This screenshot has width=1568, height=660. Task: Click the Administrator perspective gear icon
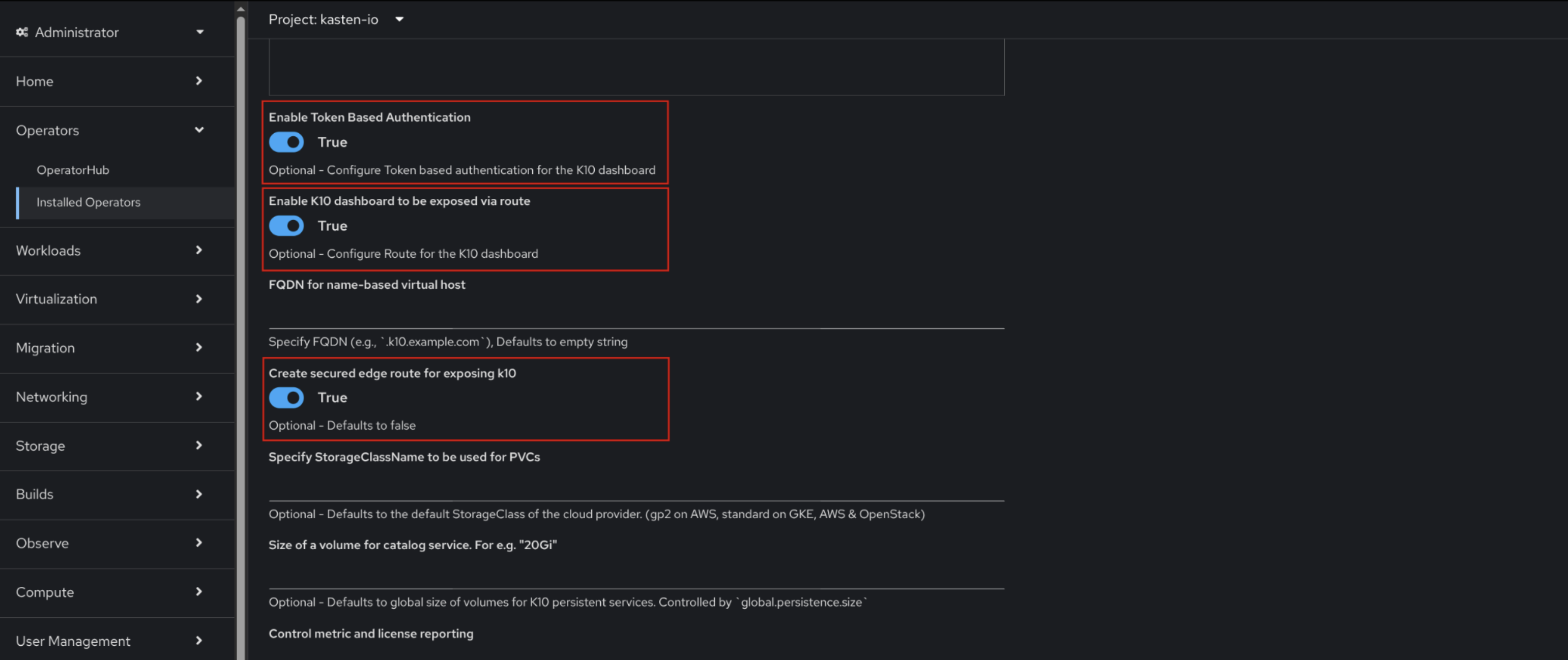click(22, 32)
